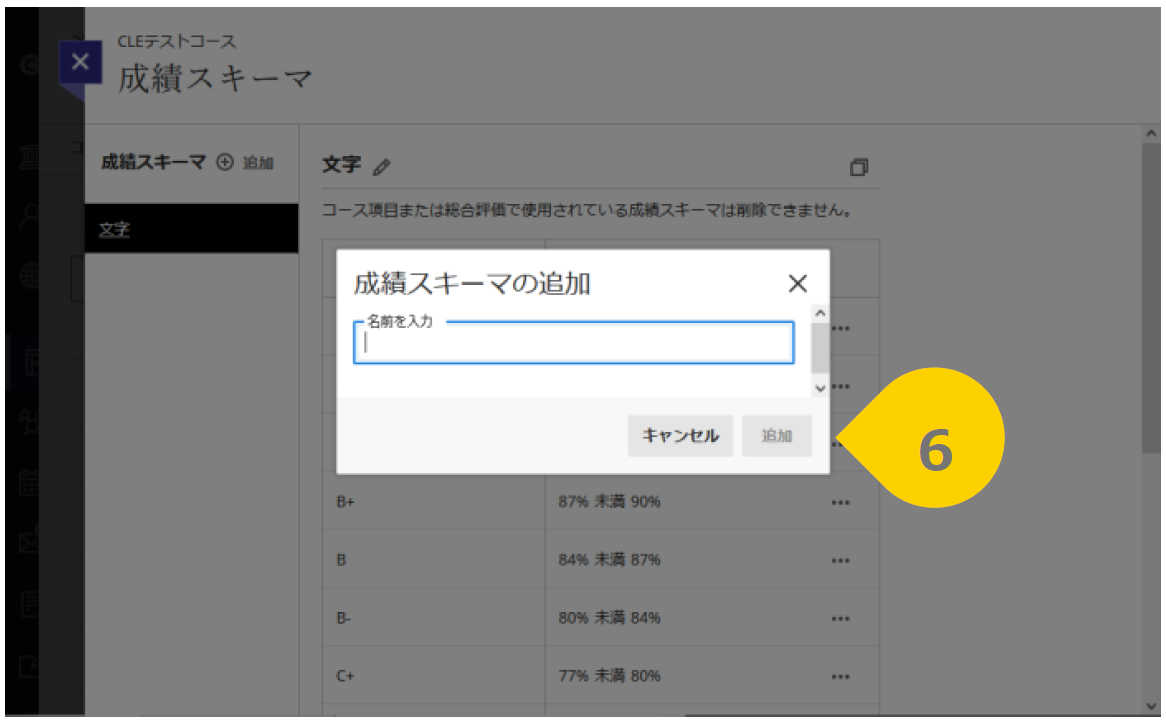Image resolution: width=1166 pixels, height=723 pixels.
Task: Open the more options menu for B+ row
Action: click(840, 503)
